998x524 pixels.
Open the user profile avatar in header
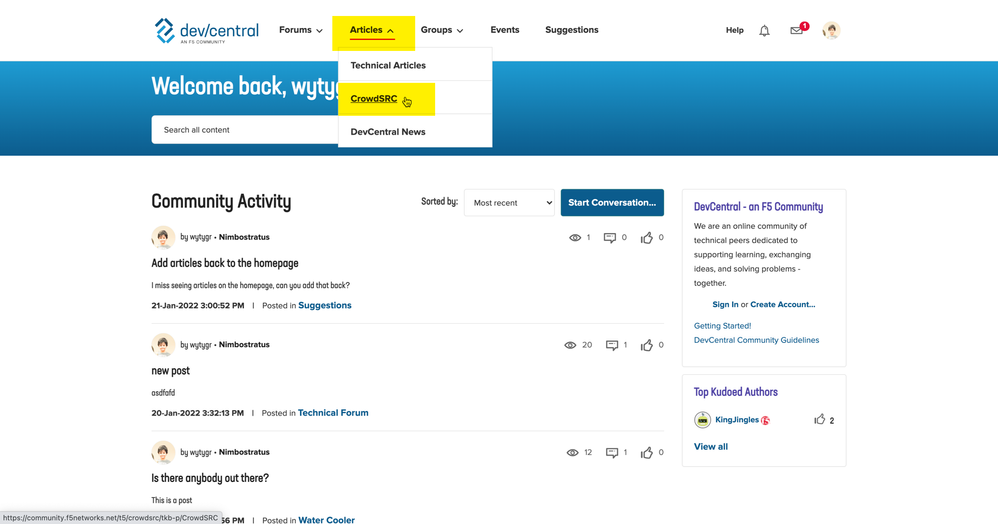point(831,30)
